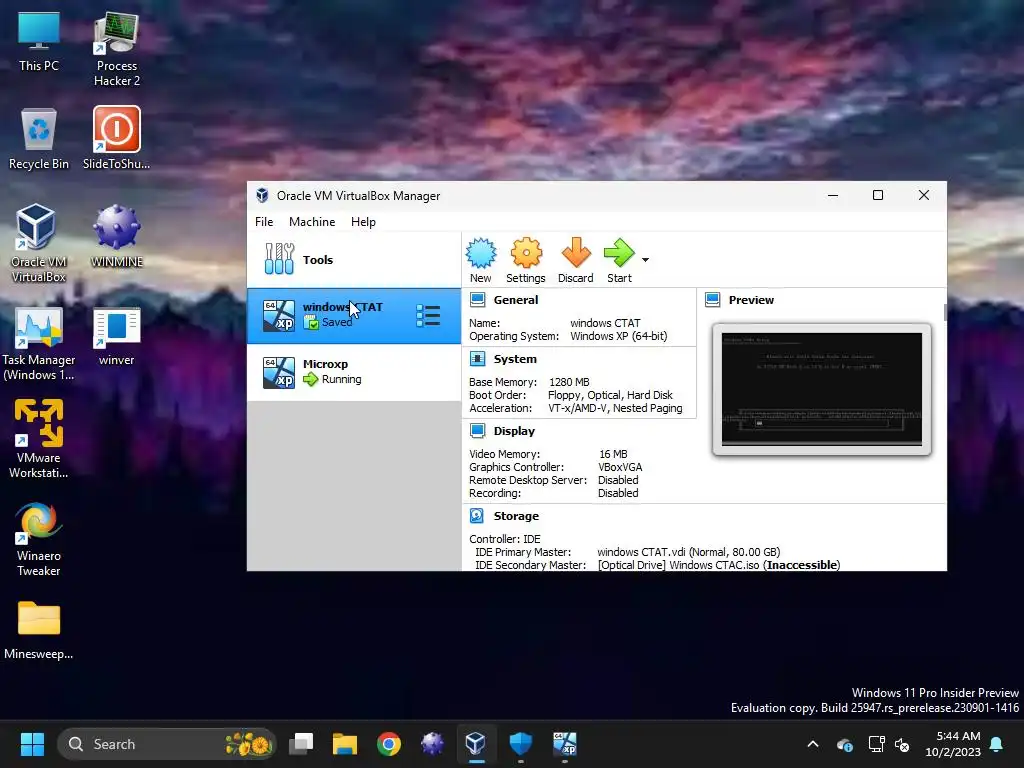Screen dimensions: 1024x768
Task: Click the Storage section header
Action: pyautogui.click(x=516, y=515)
